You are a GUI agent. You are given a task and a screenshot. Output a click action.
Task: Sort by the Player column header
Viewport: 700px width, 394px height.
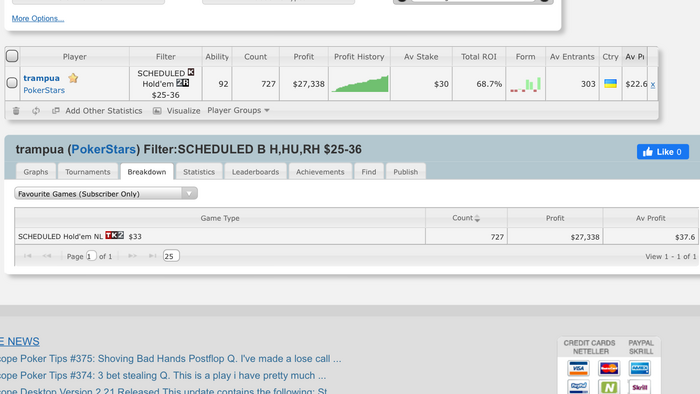[75, 57]
